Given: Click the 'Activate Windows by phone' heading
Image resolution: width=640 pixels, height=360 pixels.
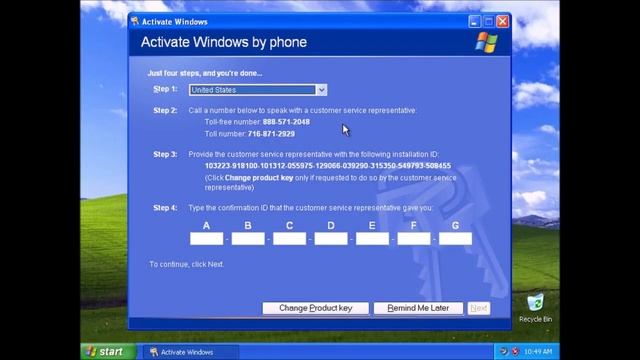Looking at the screenshot, I should click(x=224, y=42).
